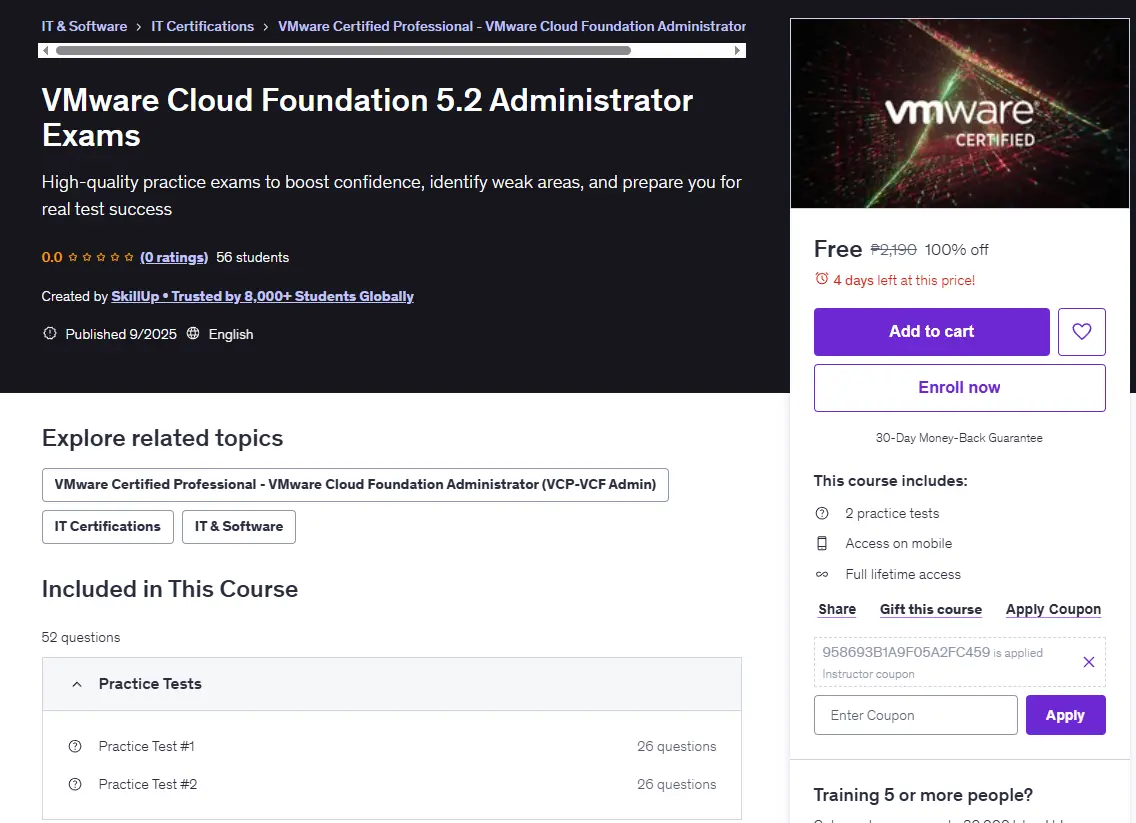The width and height of the screenshot is (1136, 823).
Task: Click the struck-through ₱2,190 original price
Action: pos(893,250)
